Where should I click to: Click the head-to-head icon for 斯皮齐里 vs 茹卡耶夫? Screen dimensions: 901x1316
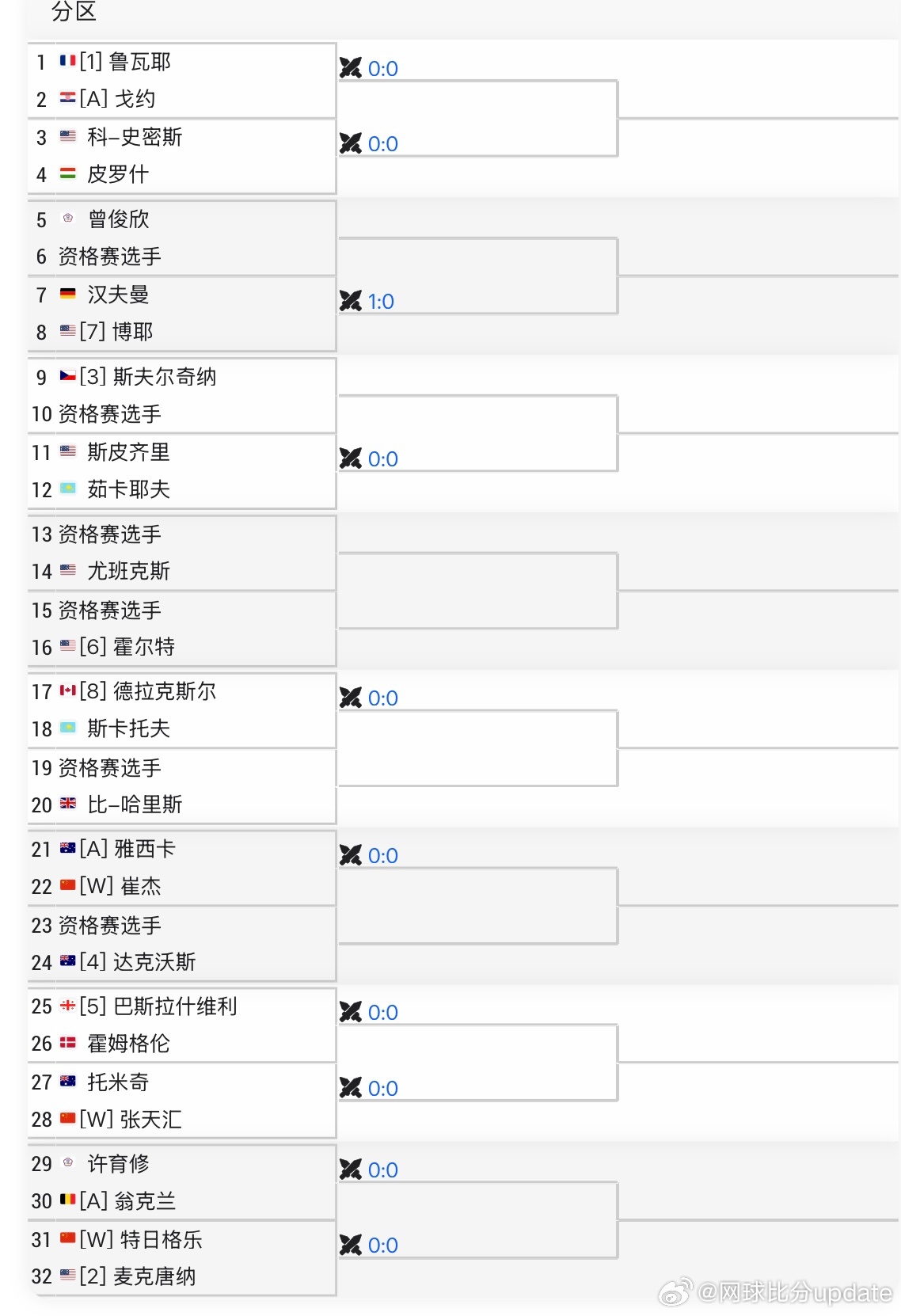coord(351,458)
